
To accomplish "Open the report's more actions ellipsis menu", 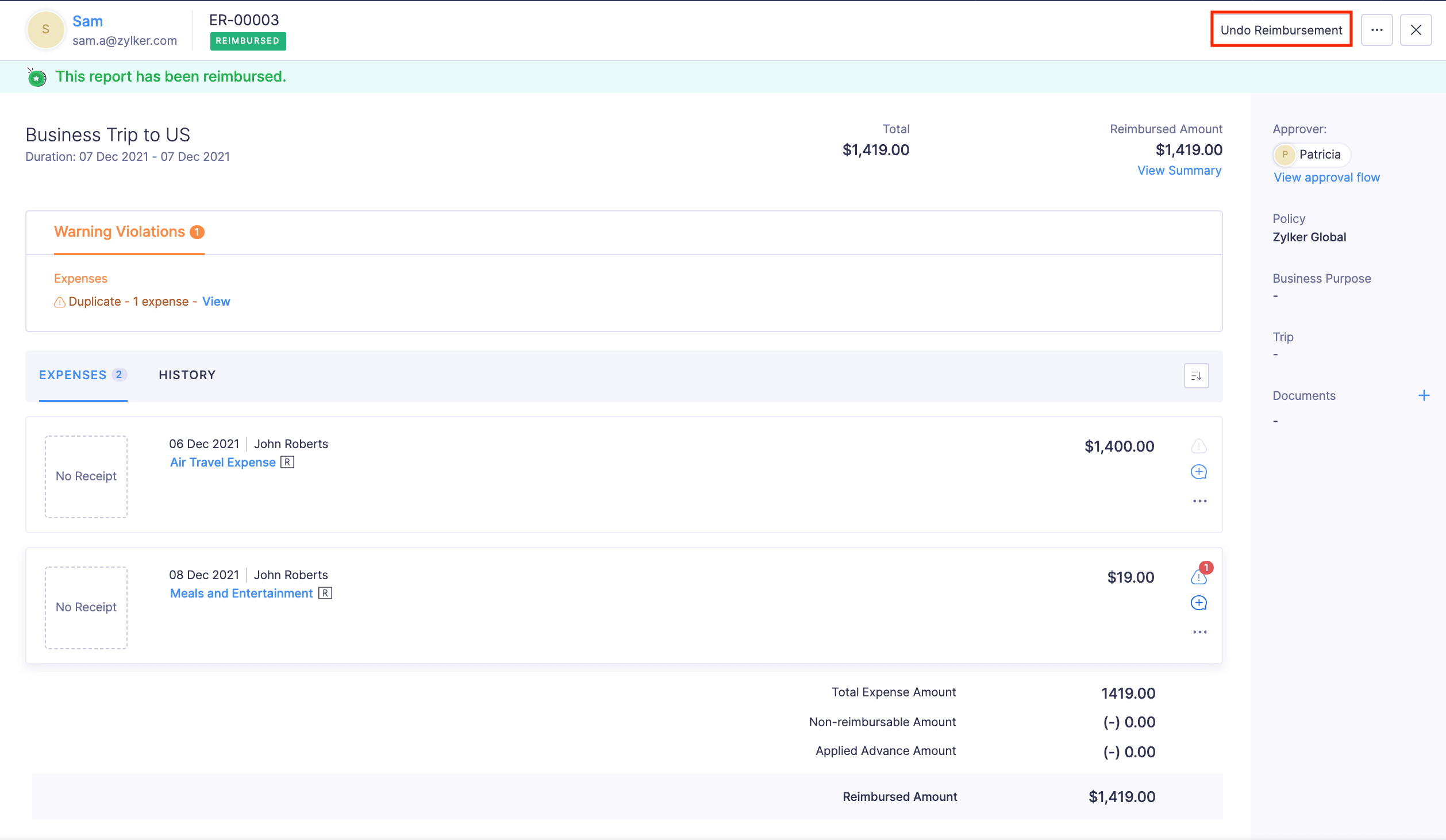I will (x=1377, y=30).
